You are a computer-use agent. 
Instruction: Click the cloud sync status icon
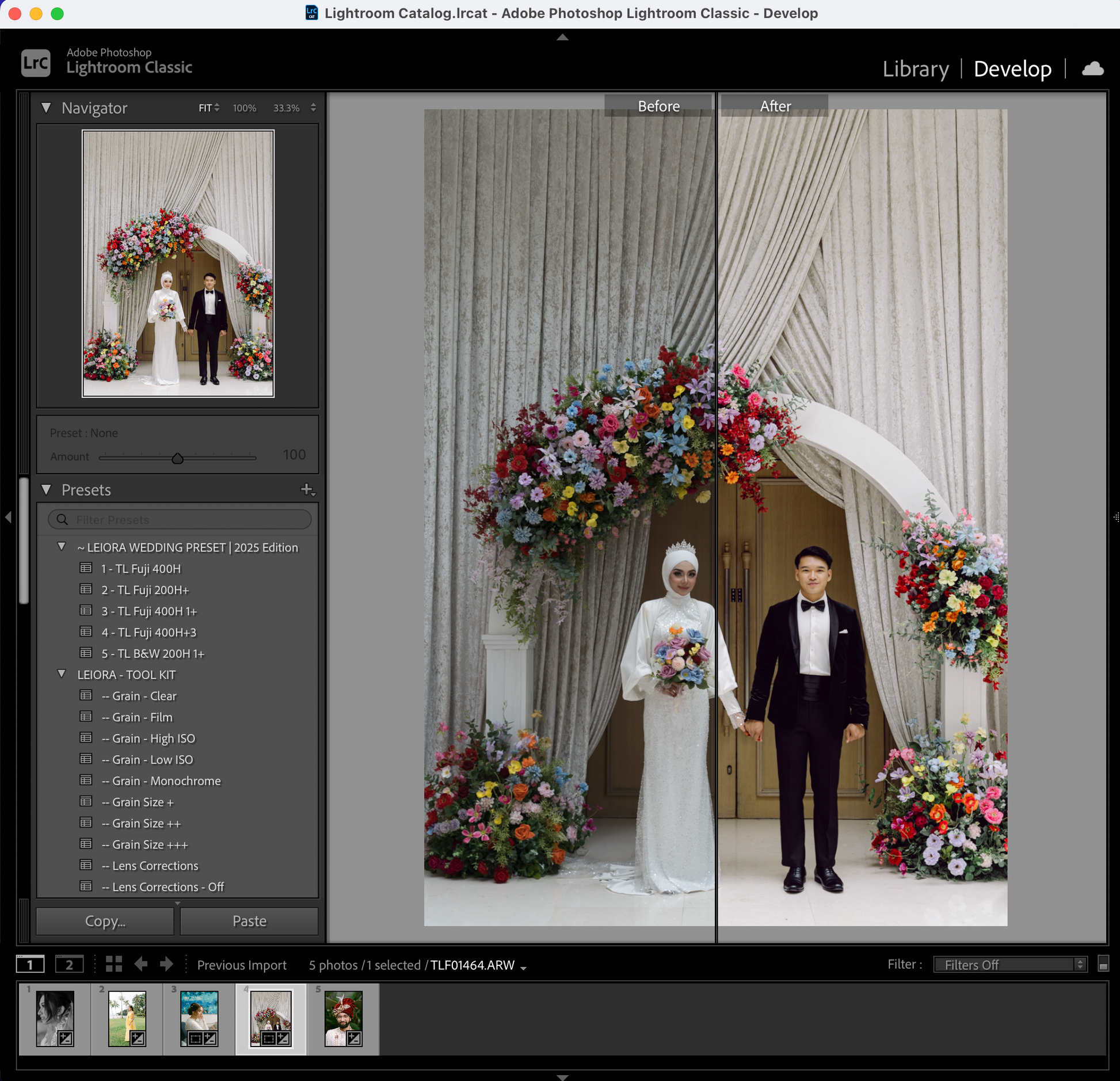click(1092, 69)
